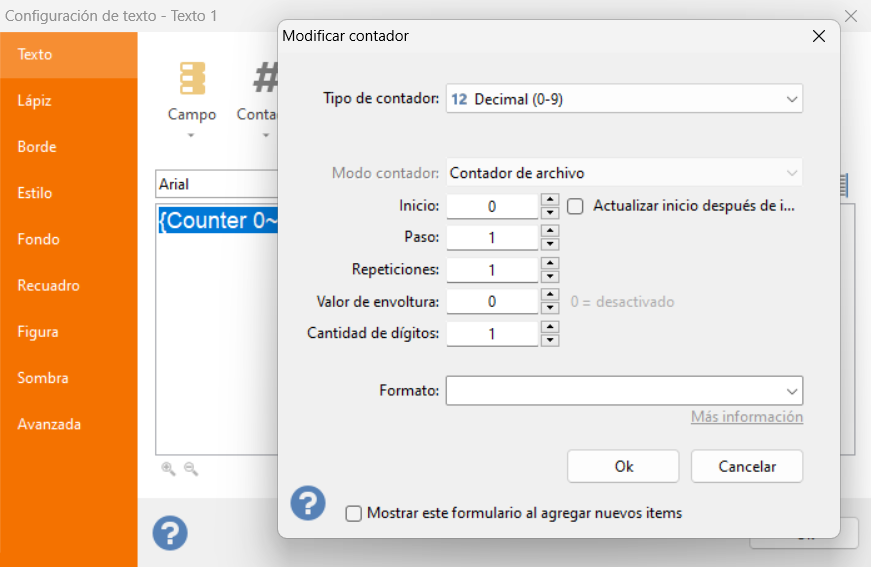Click the Campo field icon
Viewport: 871px width, 567px height.
[192, 78]
